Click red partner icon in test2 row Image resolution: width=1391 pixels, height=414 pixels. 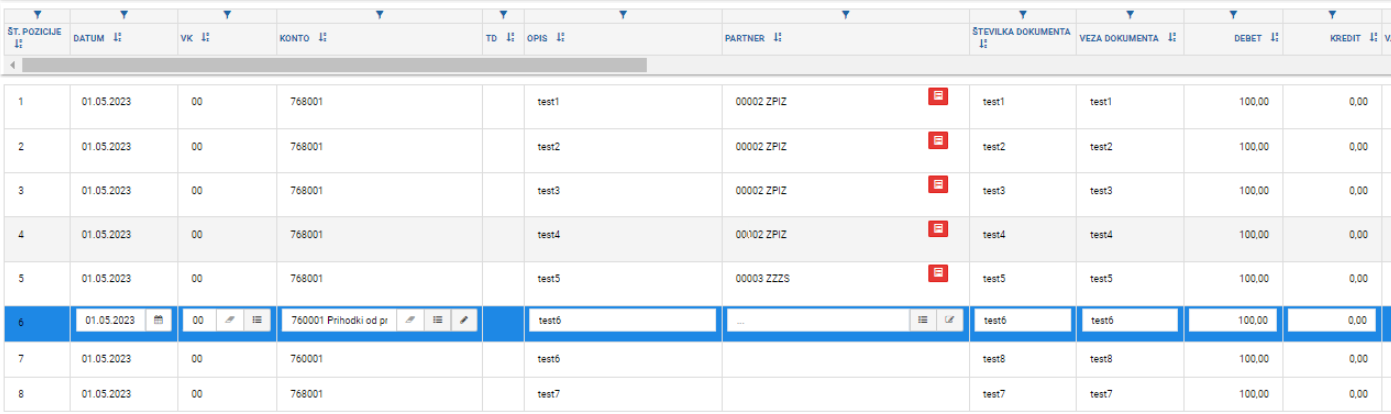pos(938,140)
